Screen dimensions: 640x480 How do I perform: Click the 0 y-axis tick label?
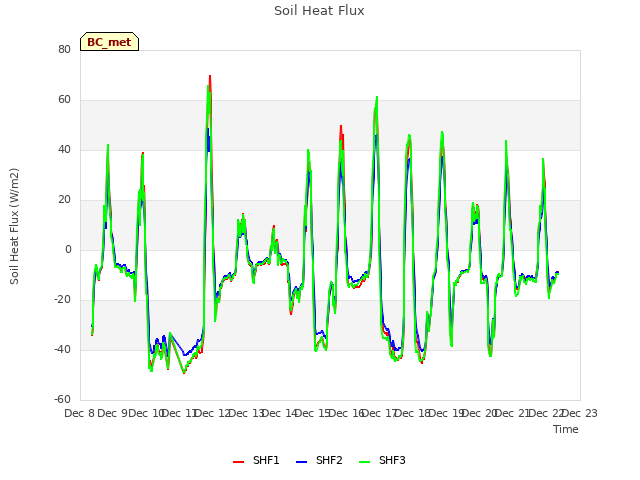(x=68, y=249)
